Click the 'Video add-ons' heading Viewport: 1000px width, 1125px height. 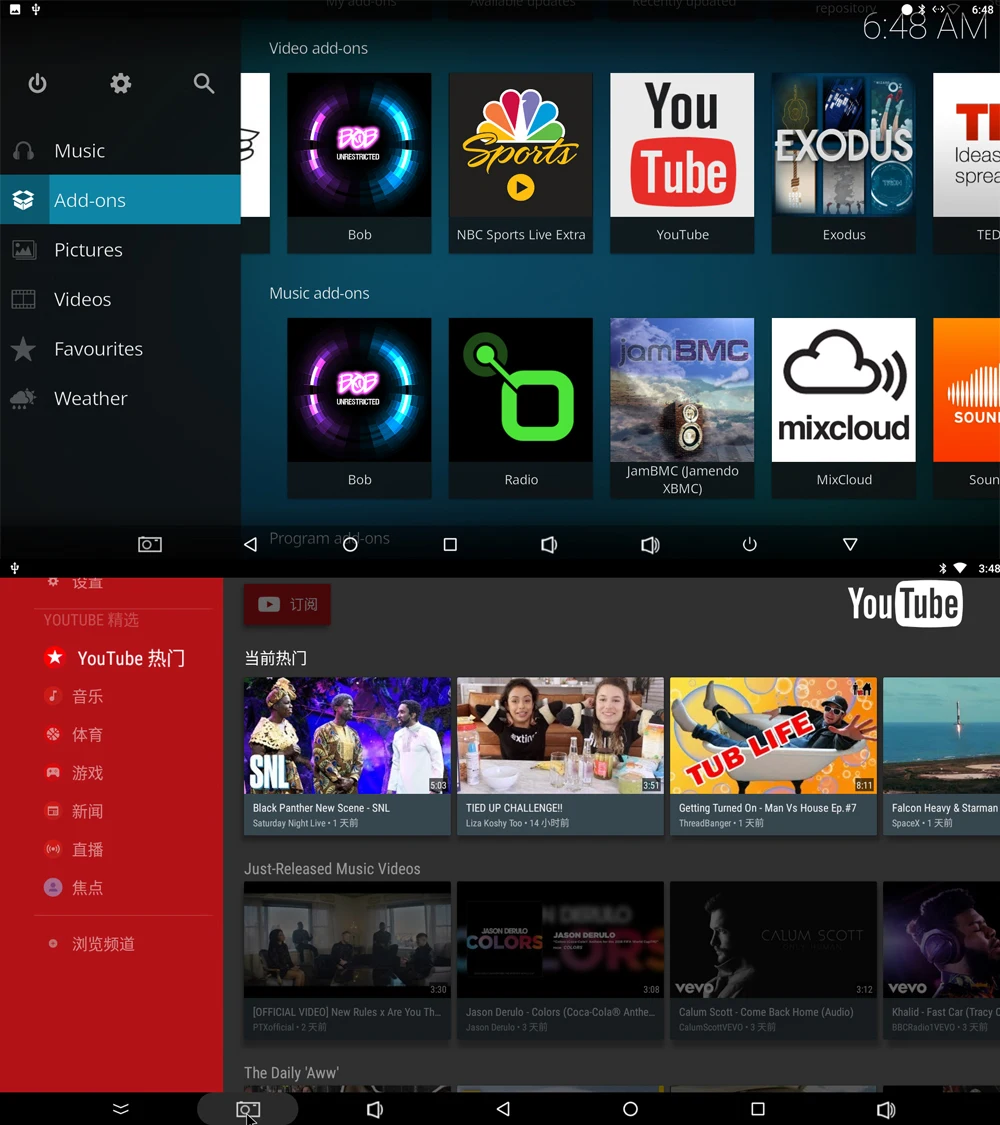(319, 48)
